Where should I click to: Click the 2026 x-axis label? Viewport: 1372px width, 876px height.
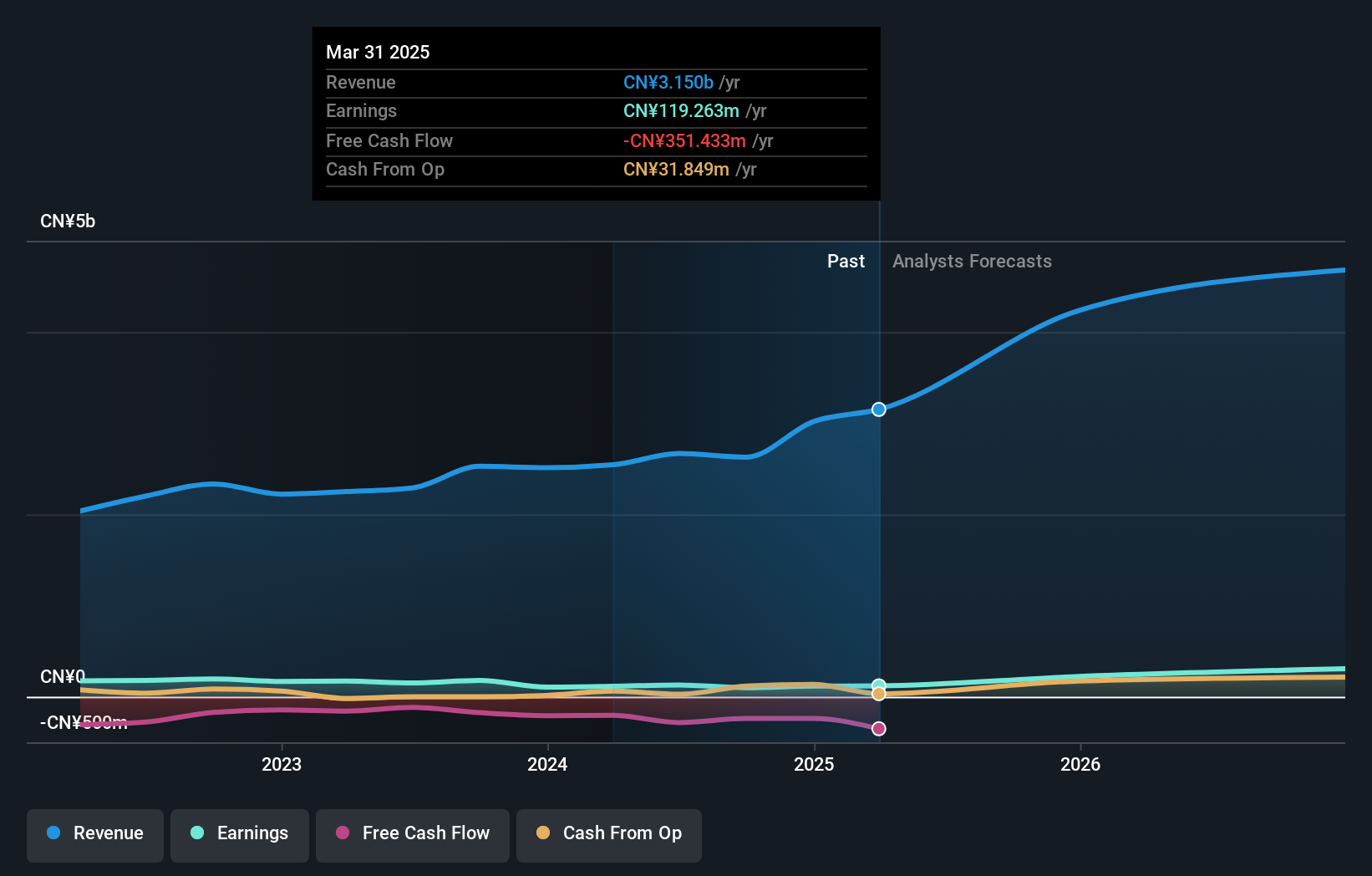[x=1080, y=764]
